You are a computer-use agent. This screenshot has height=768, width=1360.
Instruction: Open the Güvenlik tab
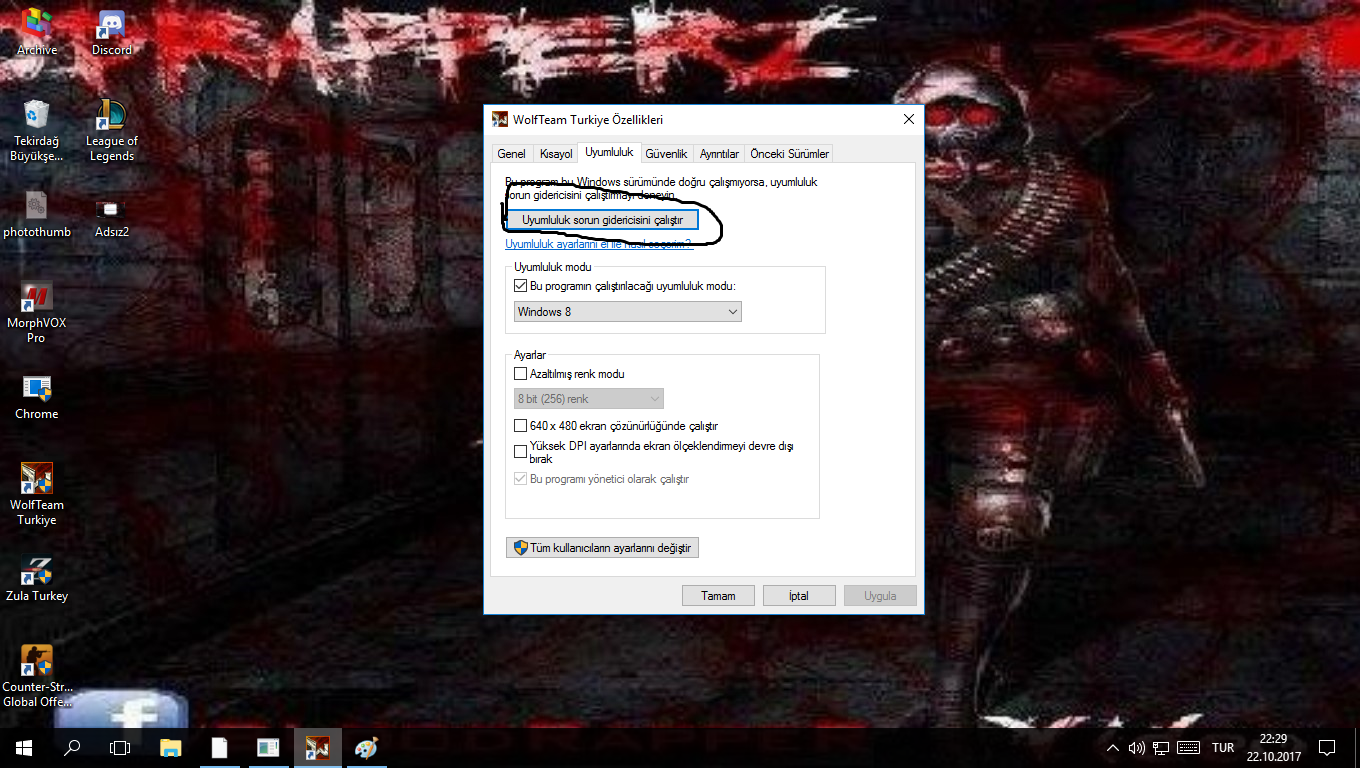tap(666, 154)
